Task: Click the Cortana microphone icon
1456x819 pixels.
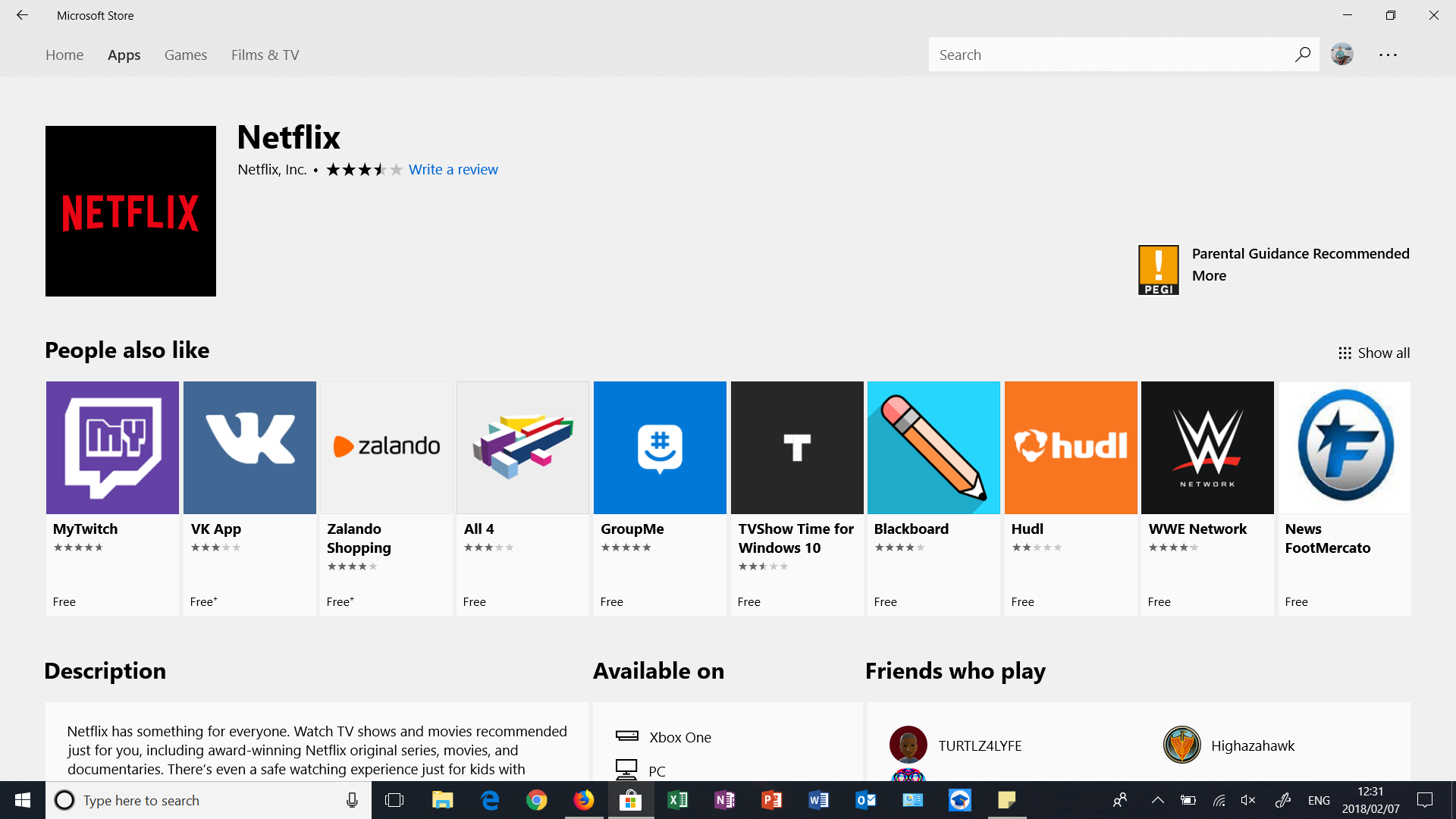Action: (352, 800)
